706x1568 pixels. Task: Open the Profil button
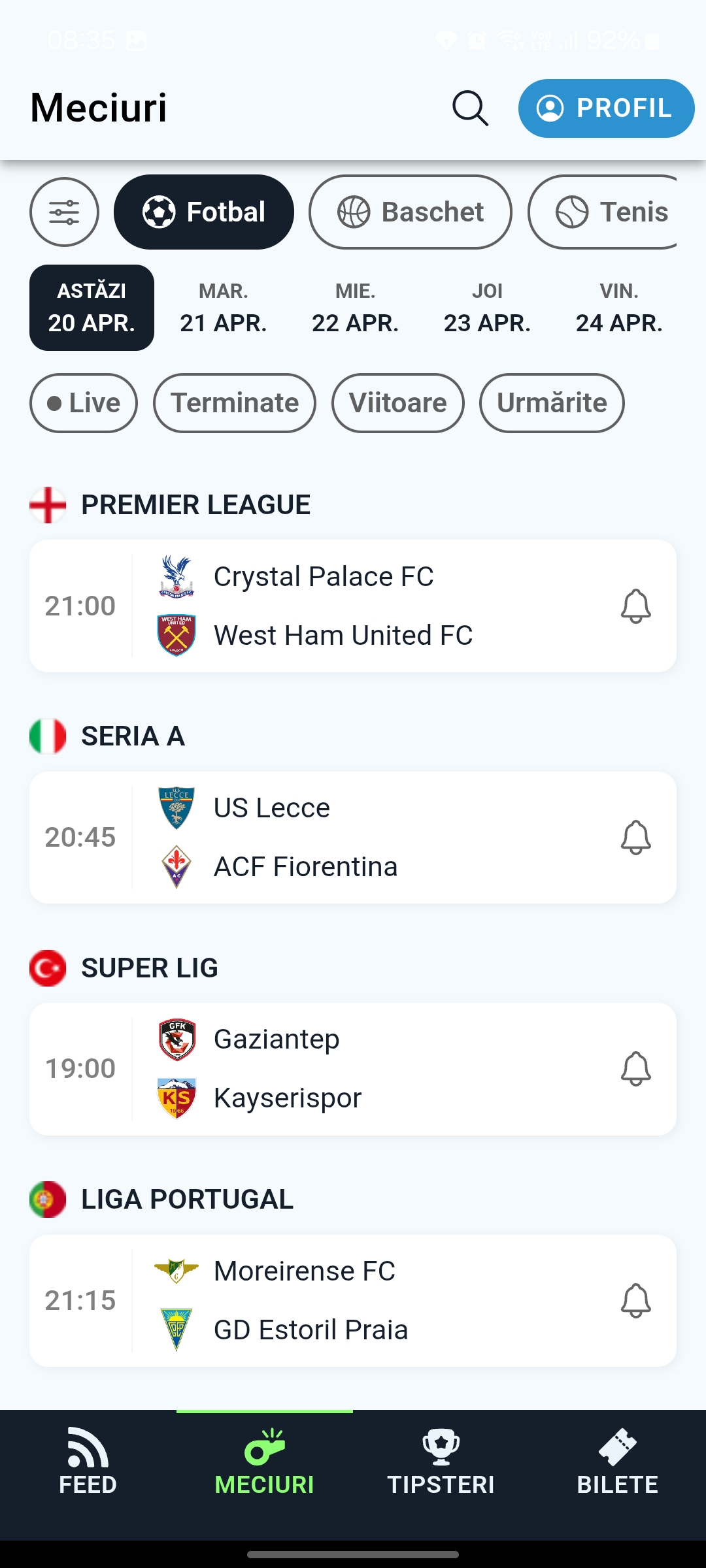606,108
